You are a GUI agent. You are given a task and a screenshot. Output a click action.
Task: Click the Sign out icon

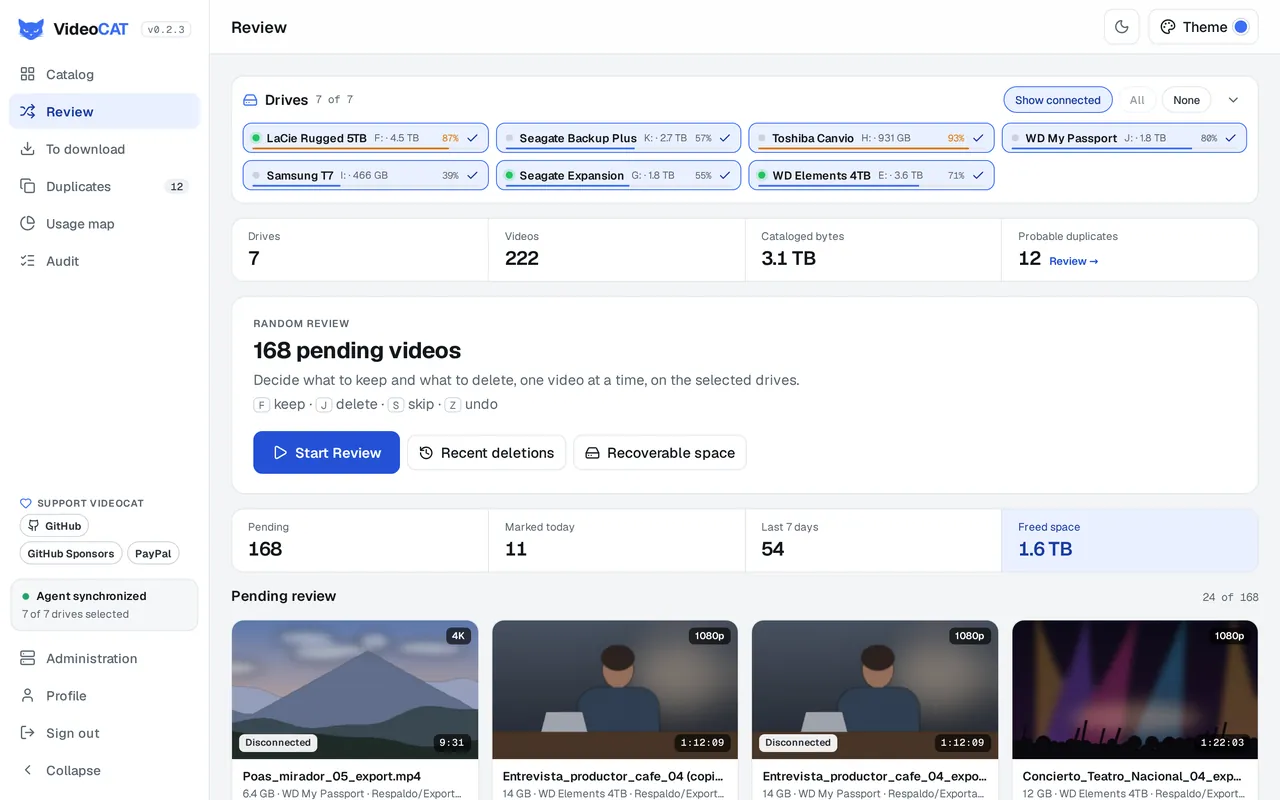point(28,733)
